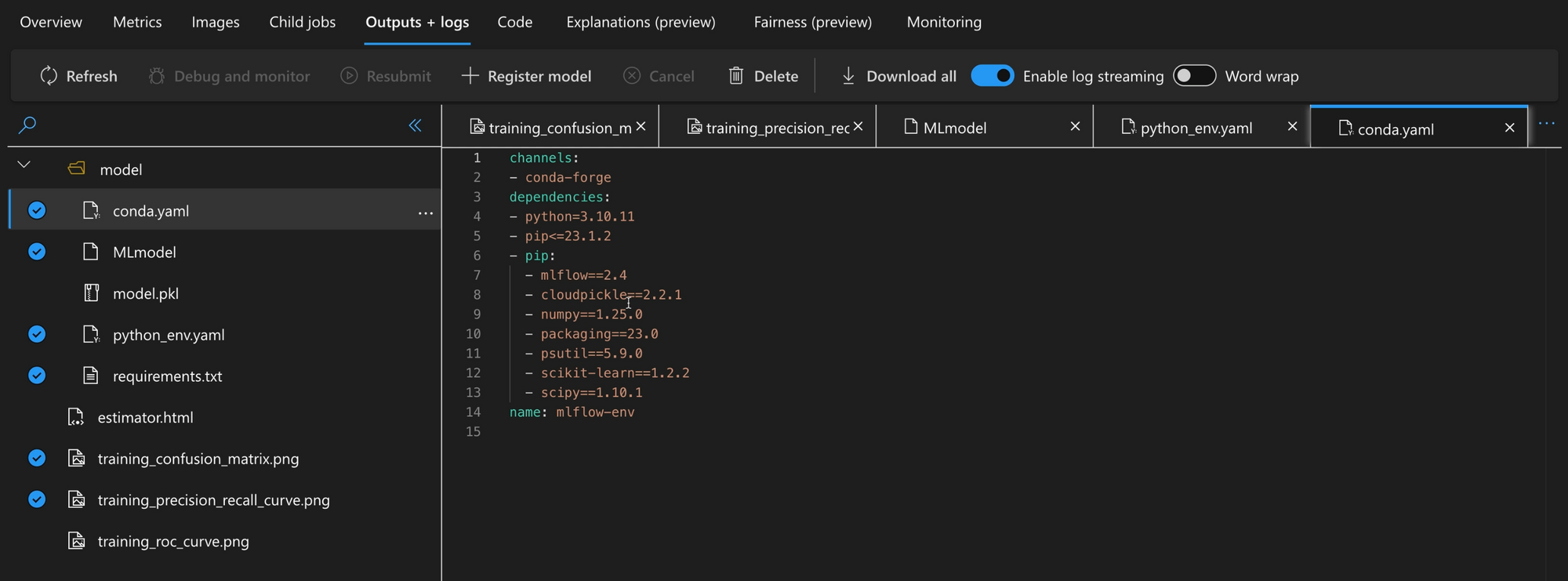The image size is (1568, 581).
Task: Close the MLmodel tab
Action: pos(1075,126)
